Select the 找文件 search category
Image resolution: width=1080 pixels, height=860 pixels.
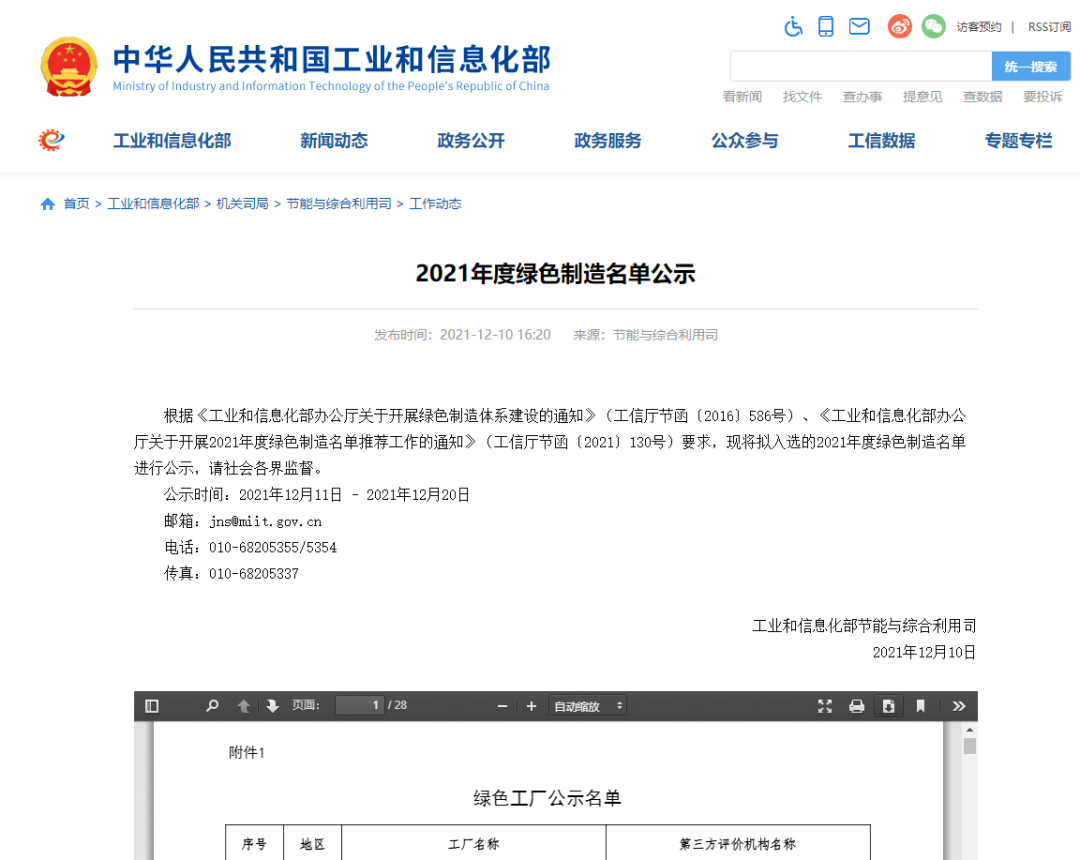[802, 96]
